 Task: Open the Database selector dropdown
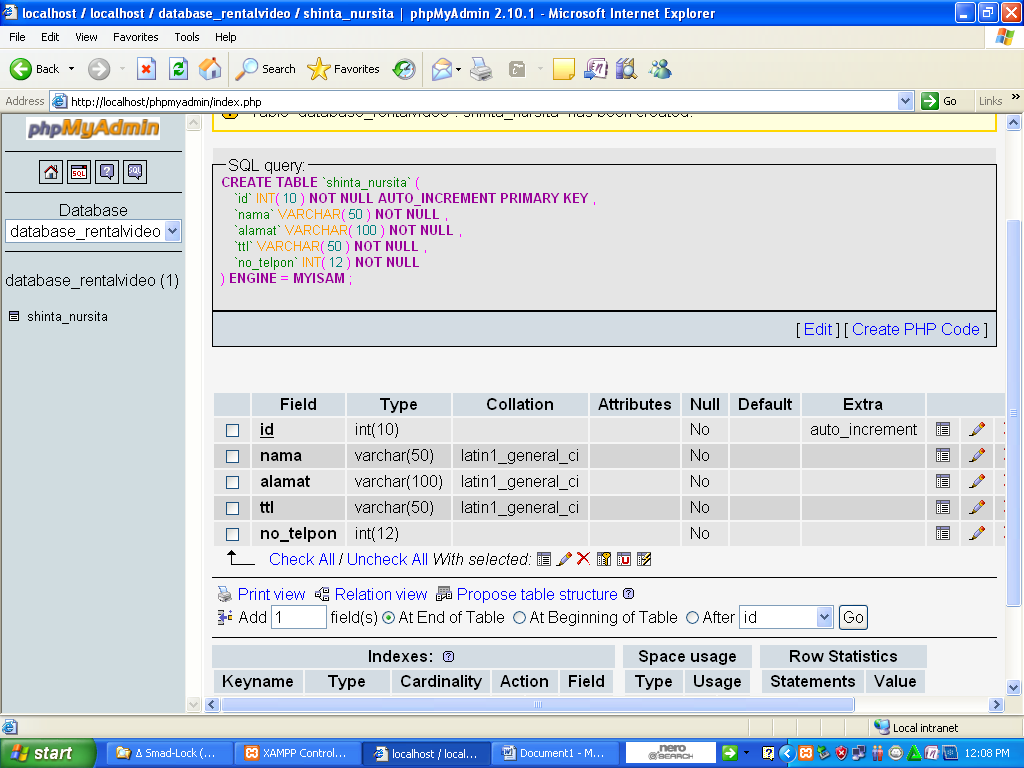click(172, 231)
